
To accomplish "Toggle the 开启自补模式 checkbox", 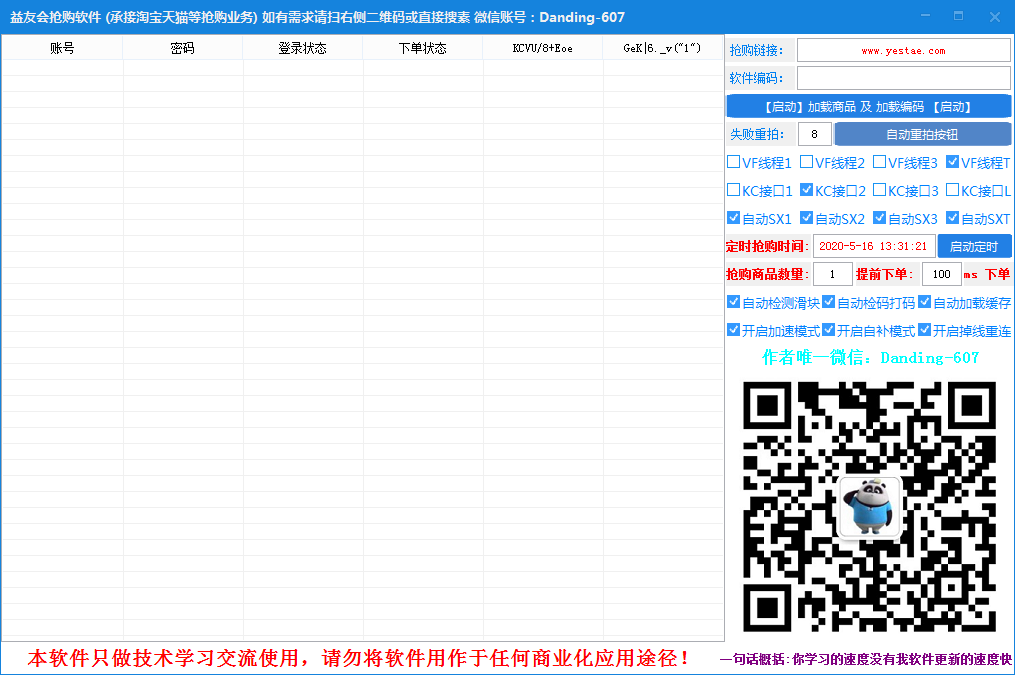I will (829, 329).
